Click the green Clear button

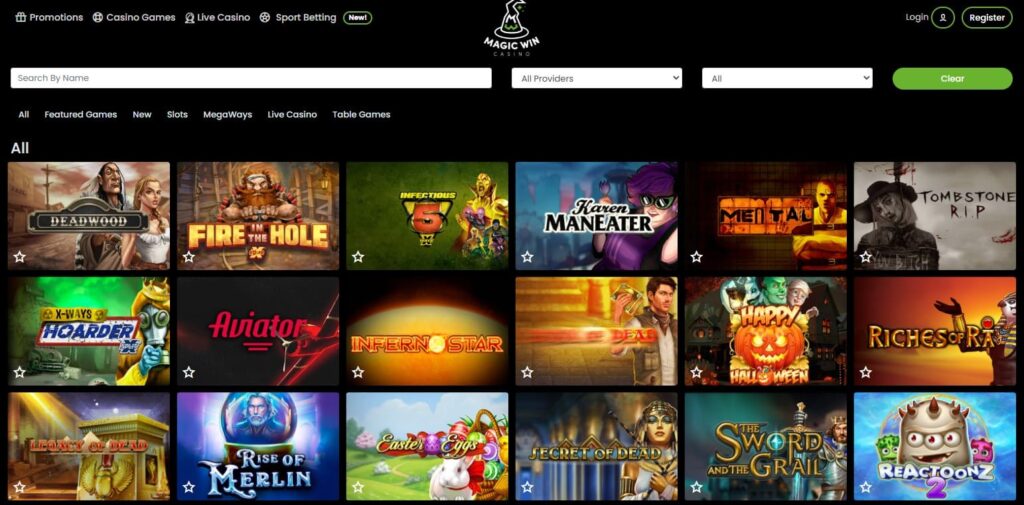[952, 78]
